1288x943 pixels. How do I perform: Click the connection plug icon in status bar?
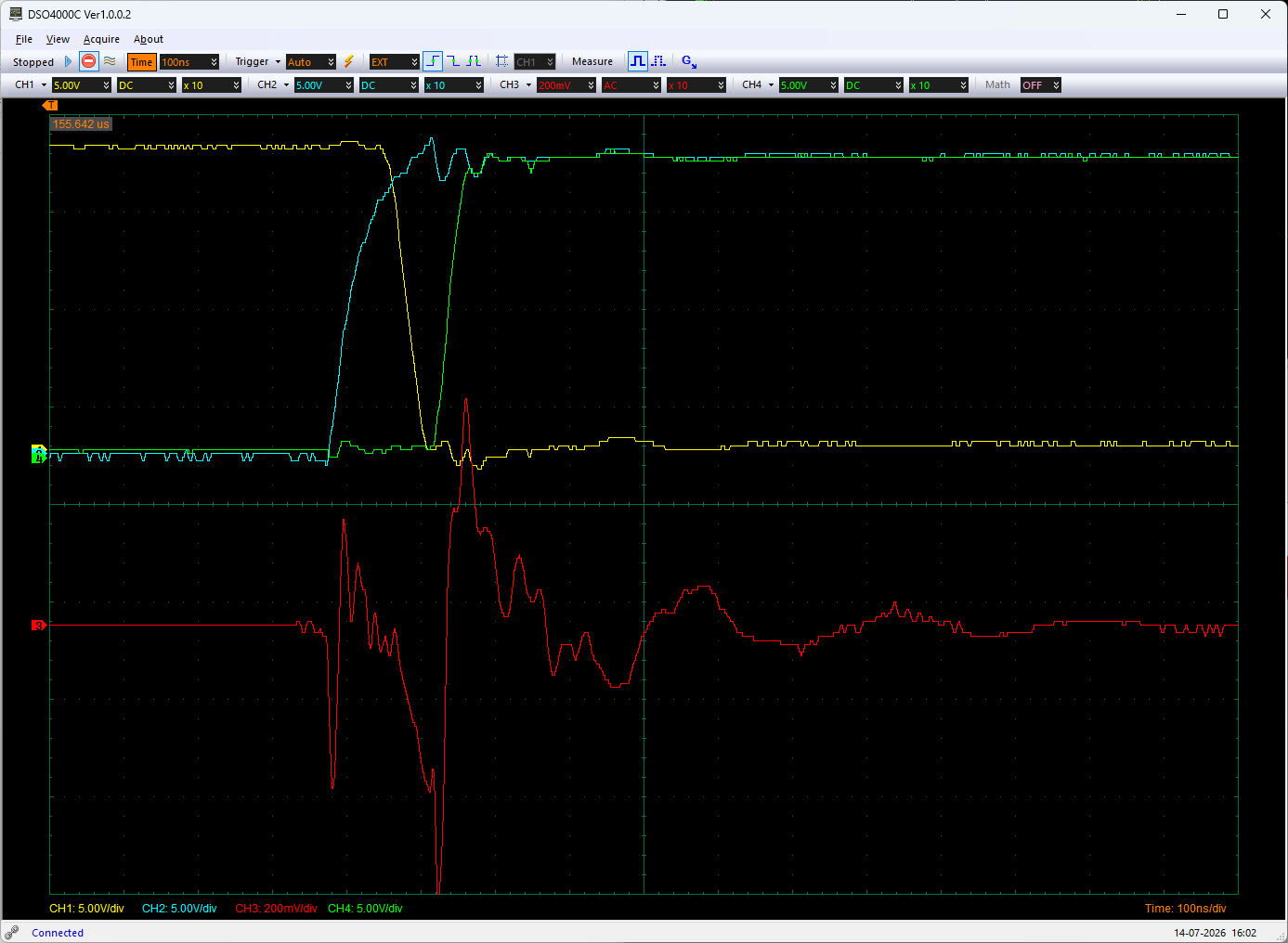11,932
